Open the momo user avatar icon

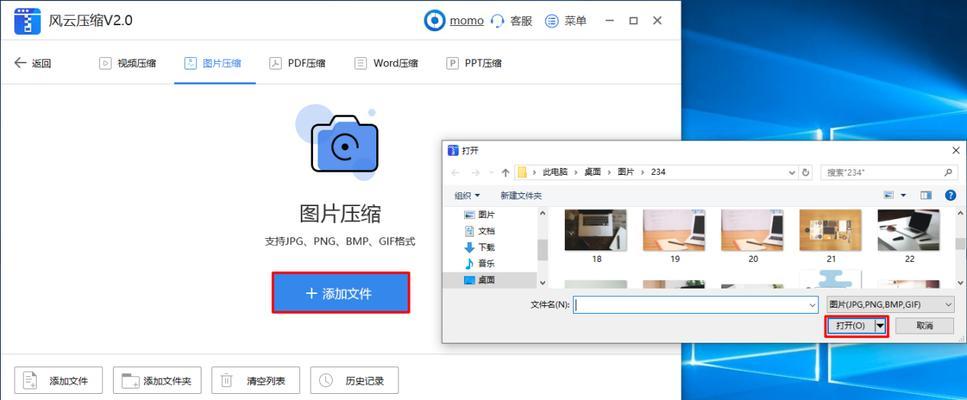click(x=435, y=21)
